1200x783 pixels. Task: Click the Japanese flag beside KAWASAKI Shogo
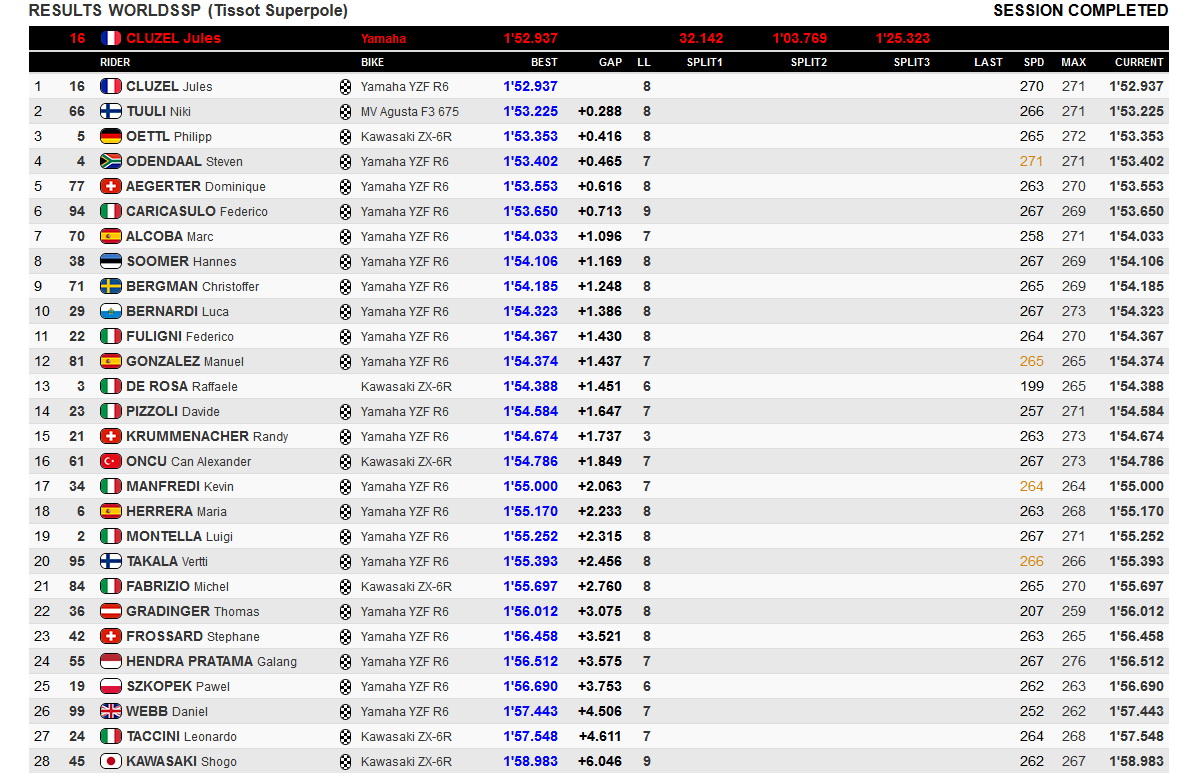tap(111, 761)
